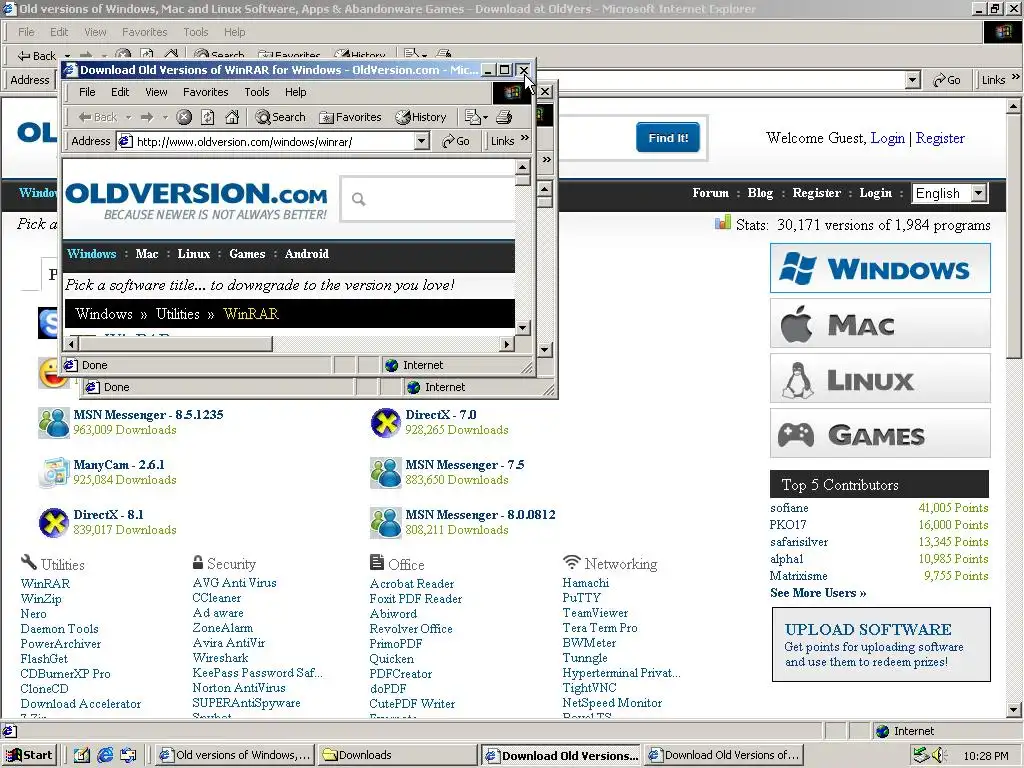Image resolution: width=1024 pixels, height=768 pixels.
Task: Open address dropdown in WinRAR window
Action: (422, 141)
